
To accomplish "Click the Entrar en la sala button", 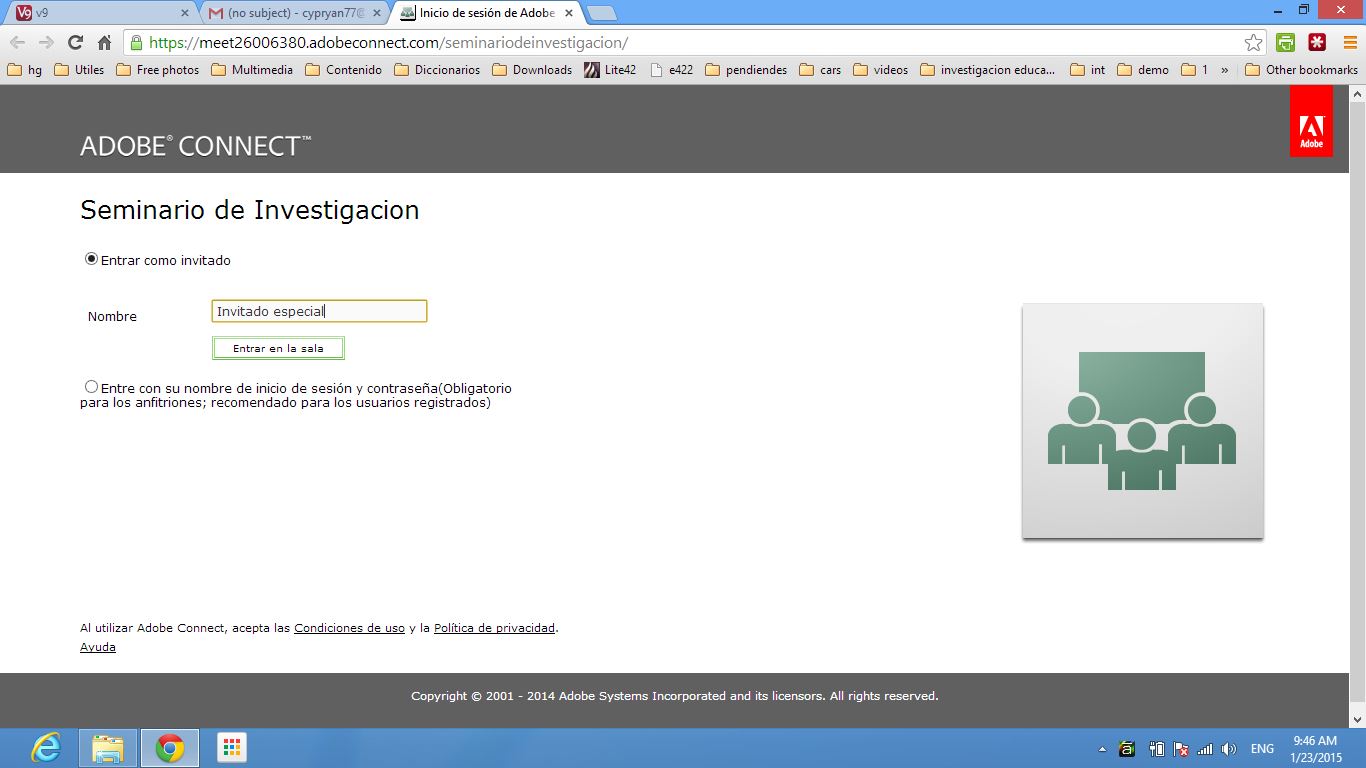I will pyautogui.click(x=278, y=348).
